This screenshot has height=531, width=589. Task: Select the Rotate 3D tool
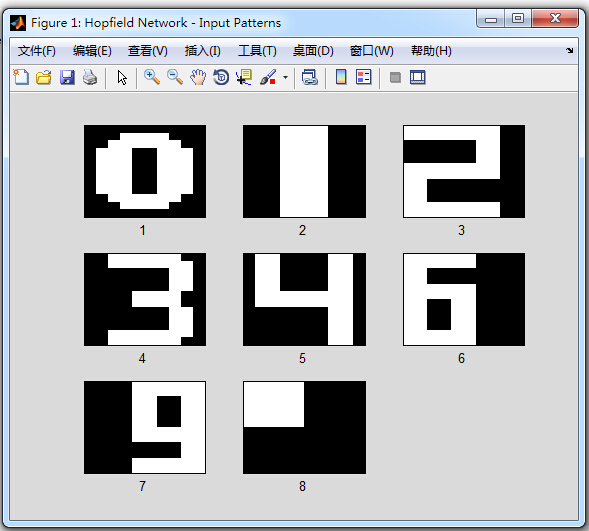[221, 77]
